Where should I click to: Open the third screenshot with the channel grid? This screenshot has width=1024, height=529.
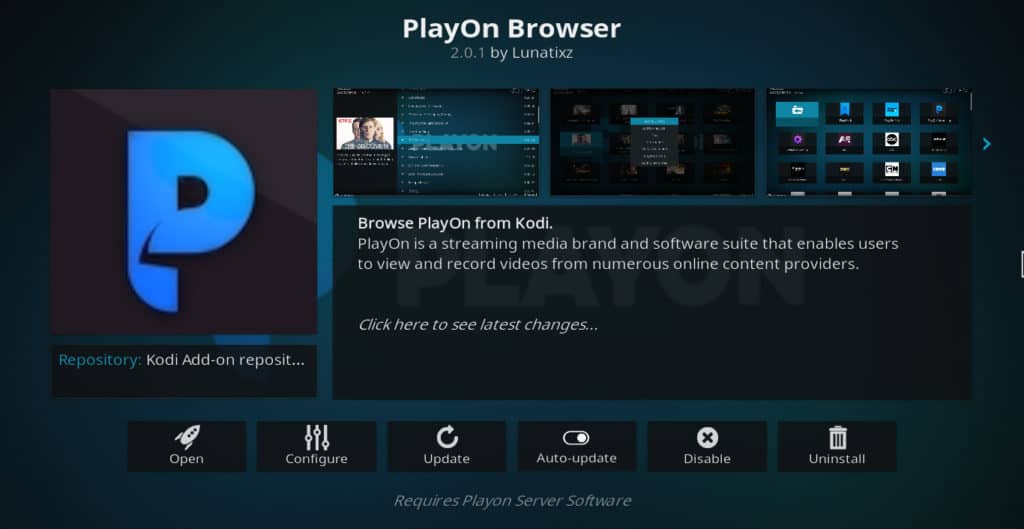coord(868,142)
